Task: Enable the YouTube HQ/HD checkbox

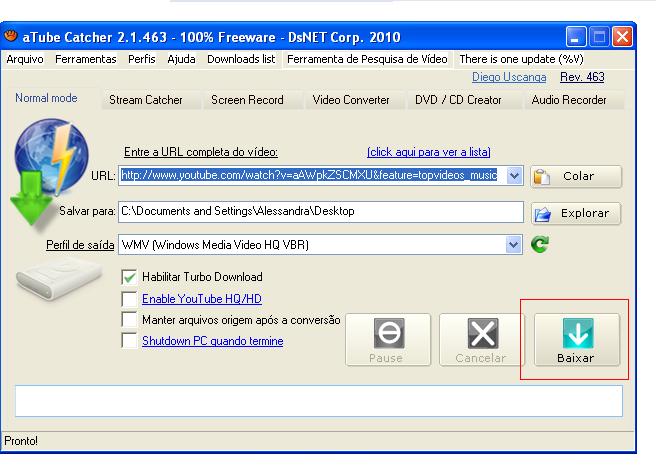Action: (x=129, y=298)
